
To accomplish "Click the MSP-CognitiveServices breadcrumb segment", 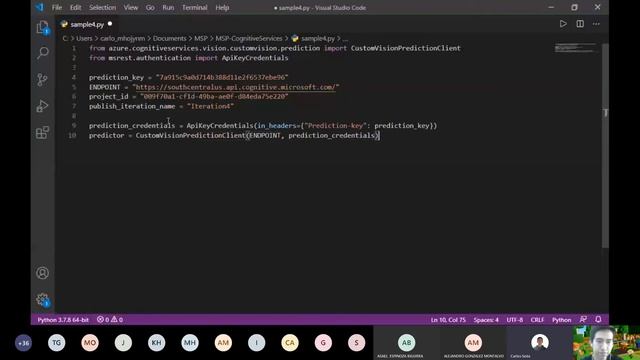I will (249, 38).
